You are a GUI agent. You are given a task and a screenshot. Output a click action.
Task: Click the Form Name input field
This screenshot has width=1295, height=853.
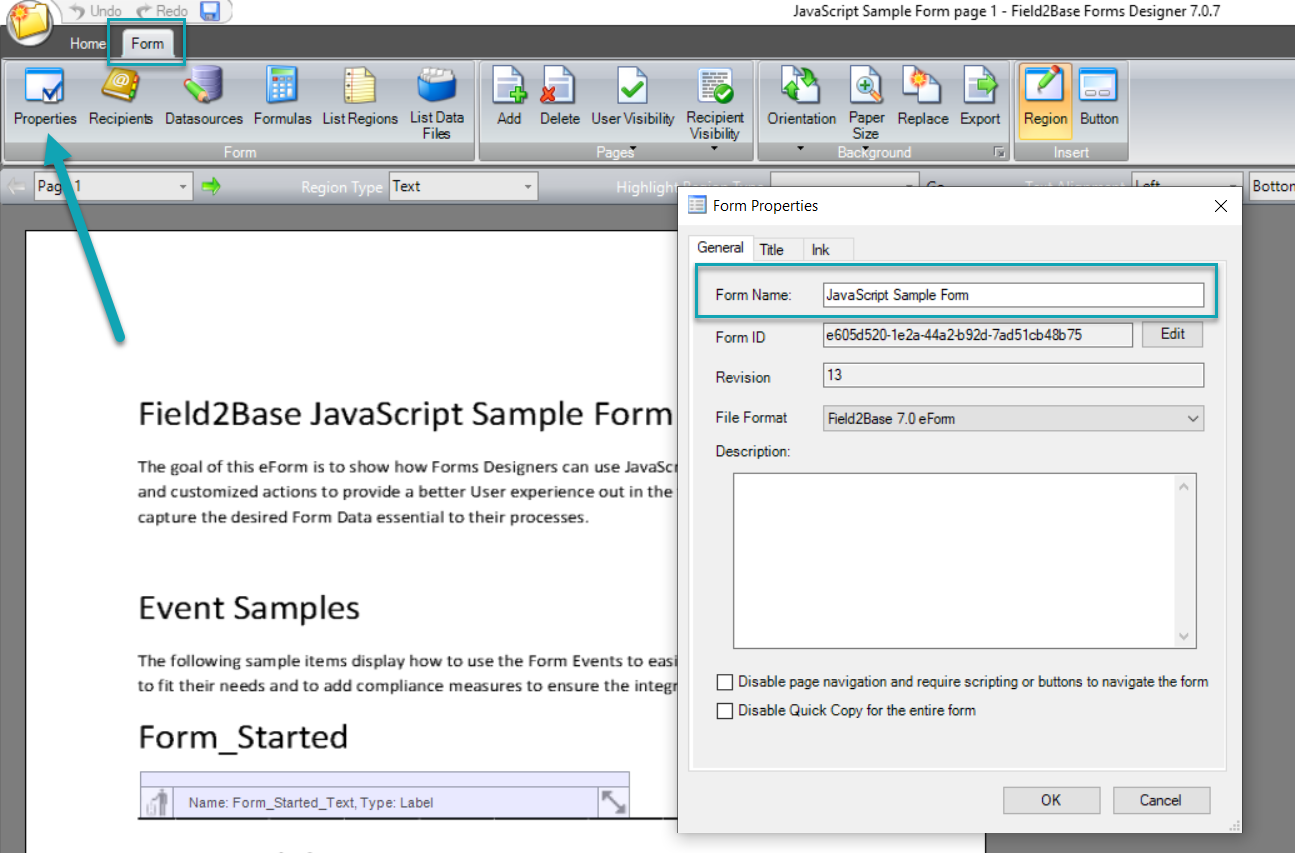tap(1014, 295)
